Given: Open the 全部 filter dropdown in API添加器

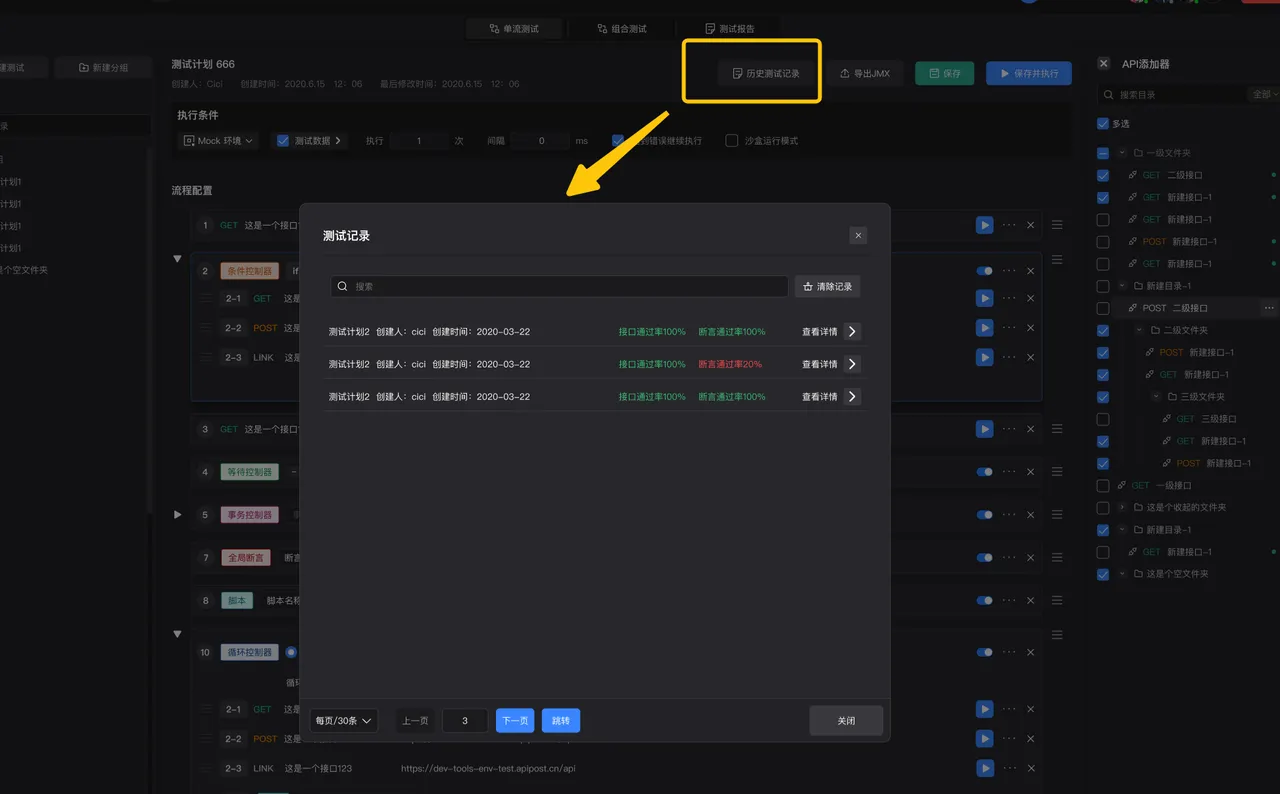Looking at the screenshot, I should 1265,95.
